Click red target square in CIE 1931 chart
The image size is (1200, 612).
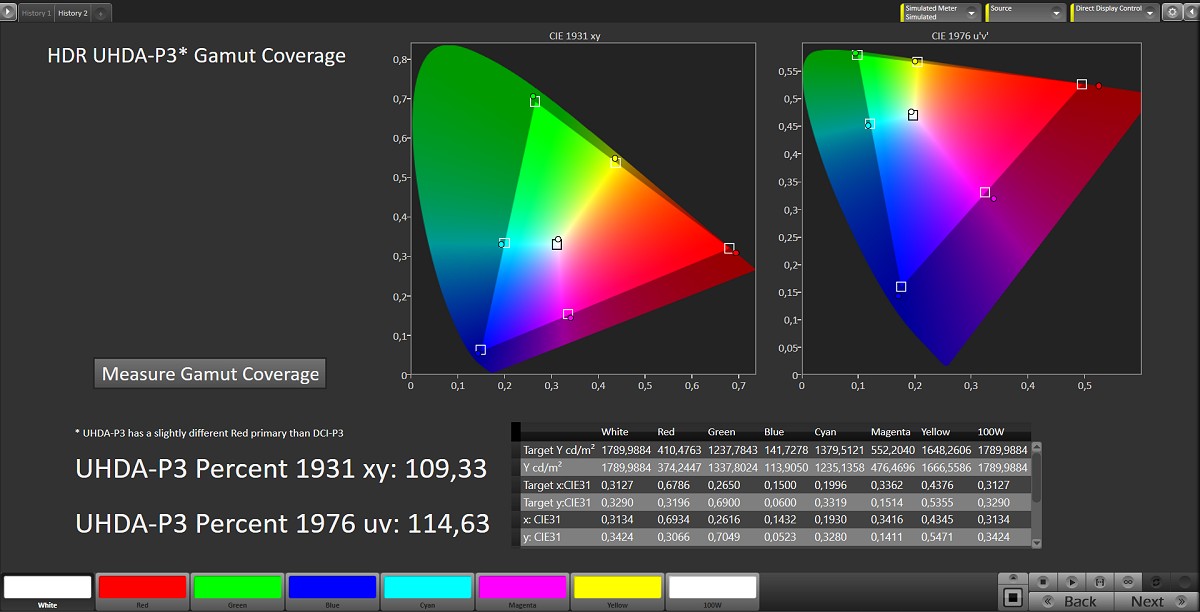pyautogui.click(x=729, y=248)
